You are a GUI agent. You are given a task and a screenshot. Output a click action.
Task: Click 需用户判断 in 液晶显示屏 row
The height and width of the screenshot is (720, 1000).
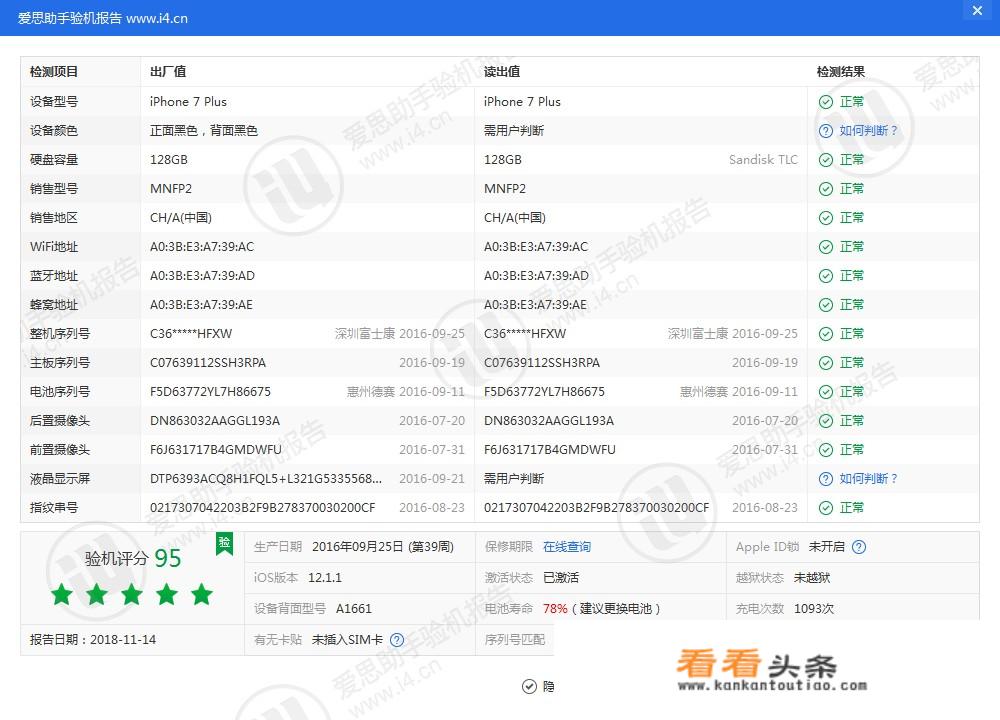click(x=513, y=479)
